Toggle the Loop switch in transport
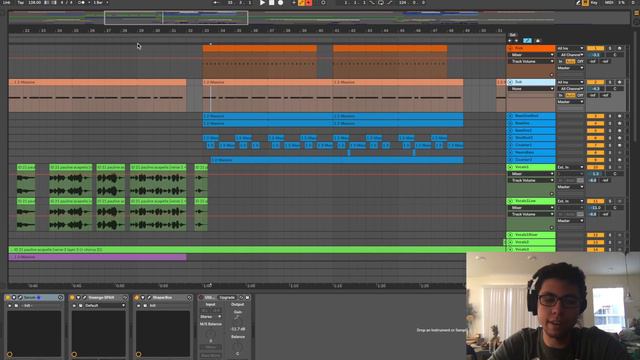Image resolution: width=640 pixels, height=360 pixels. [380, 2]
